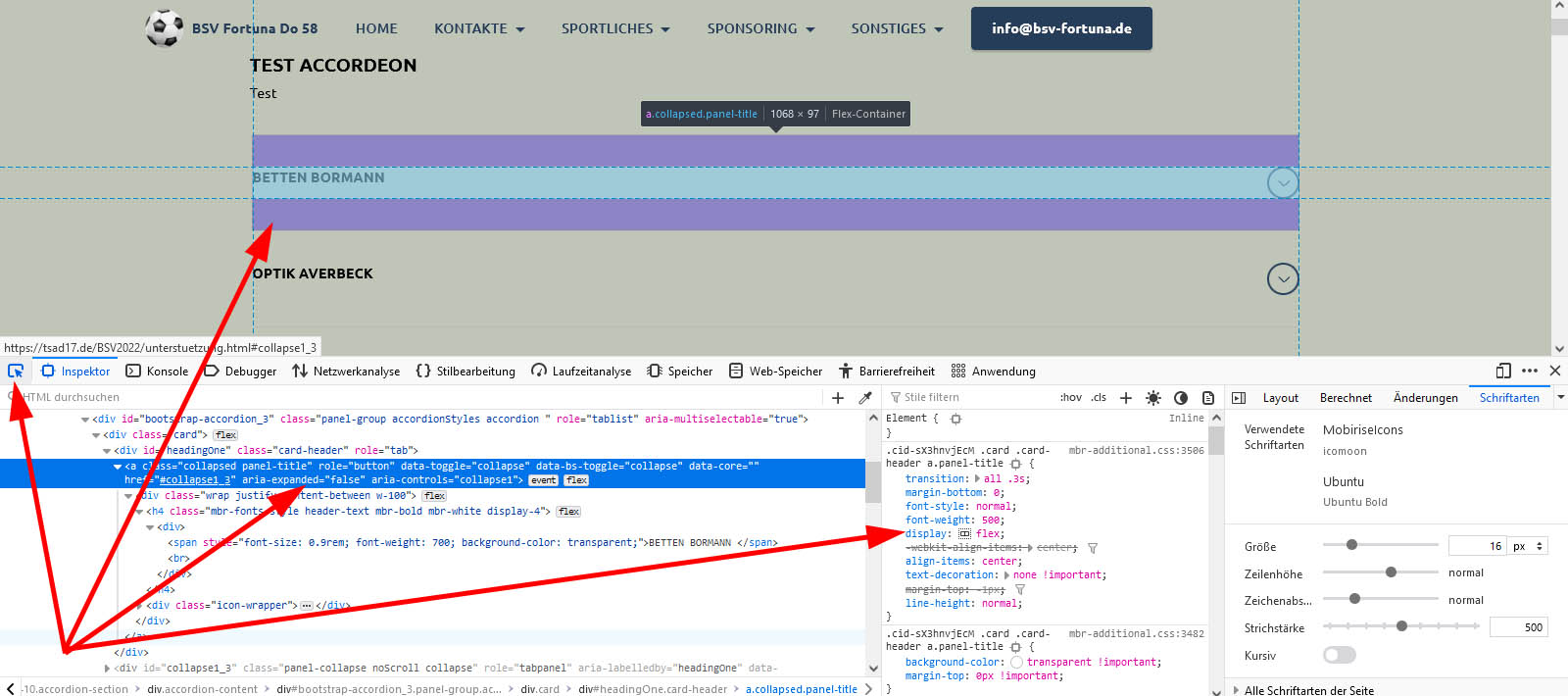Open DevTools more options menu

(x=1530, y=371)
